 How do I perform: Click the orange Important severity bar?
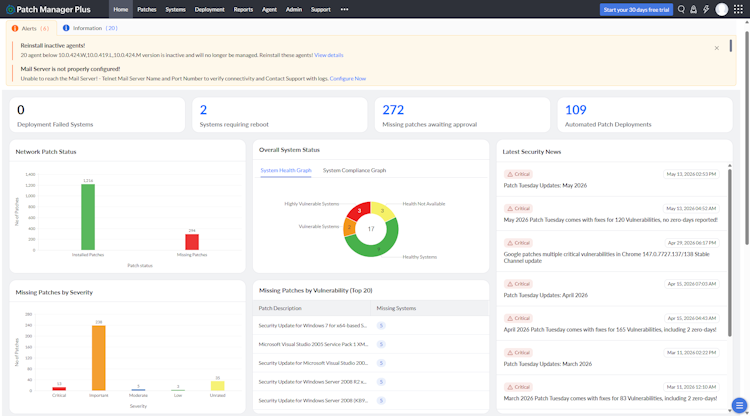(99, 358)
